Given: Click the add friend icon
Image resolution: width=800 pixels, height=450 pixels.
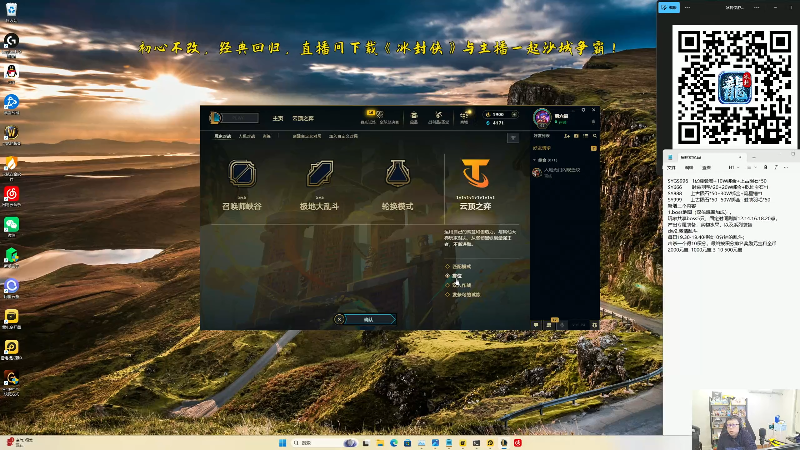Looking at the screenshot, I should click(567, 136).
